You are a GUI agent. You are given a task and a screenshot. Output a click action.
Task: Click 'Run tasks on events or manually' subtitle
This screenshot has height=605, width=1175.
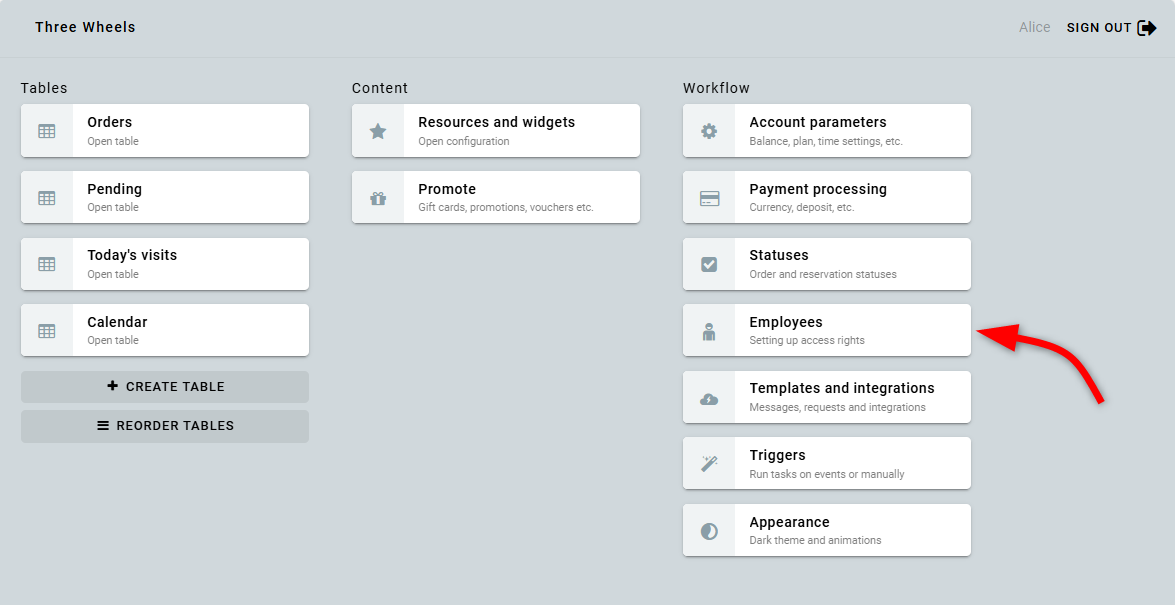[x=827, y=474]
